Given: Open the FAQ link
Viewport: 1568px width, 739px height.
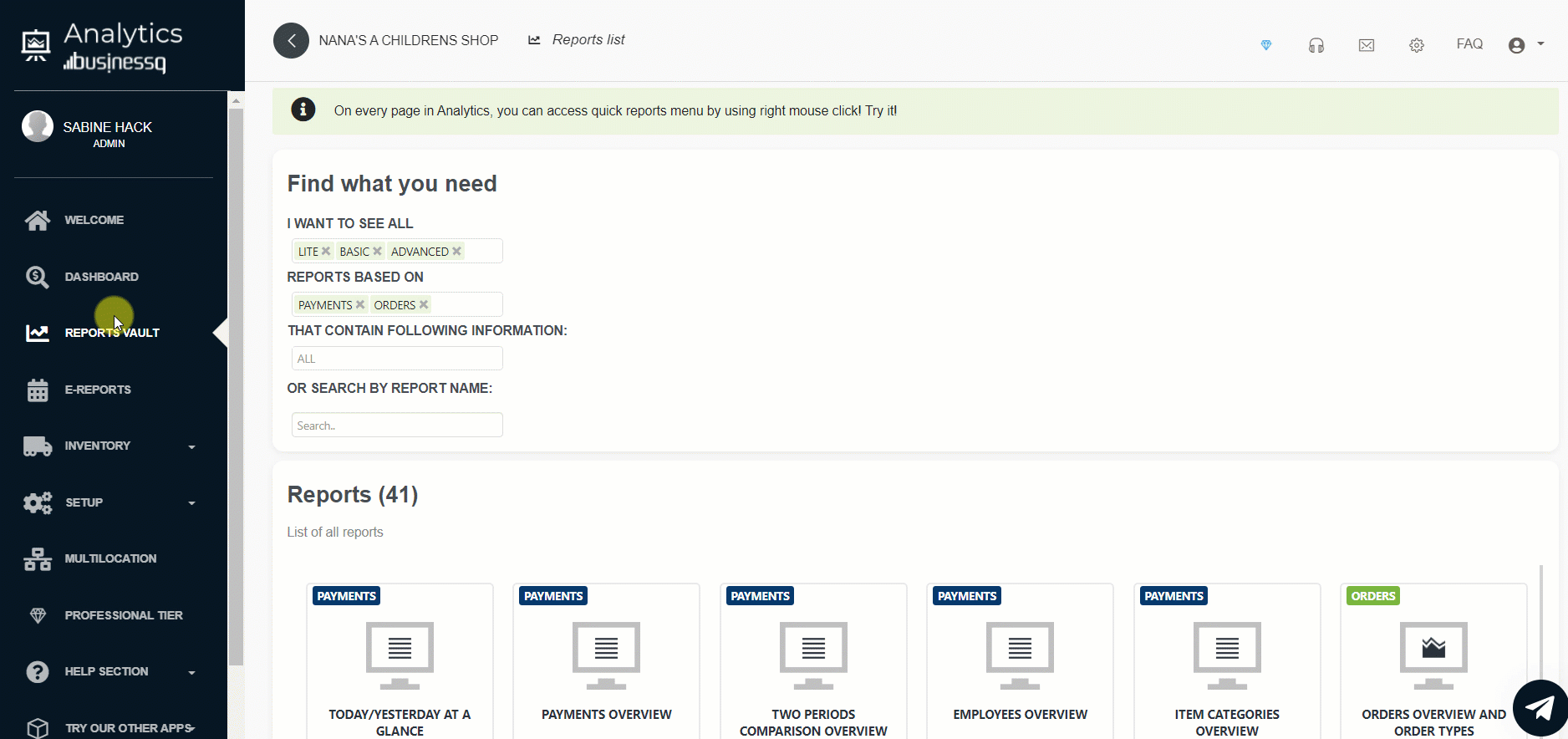Looking at the screenshot, I should click(x=1469, y=44).
